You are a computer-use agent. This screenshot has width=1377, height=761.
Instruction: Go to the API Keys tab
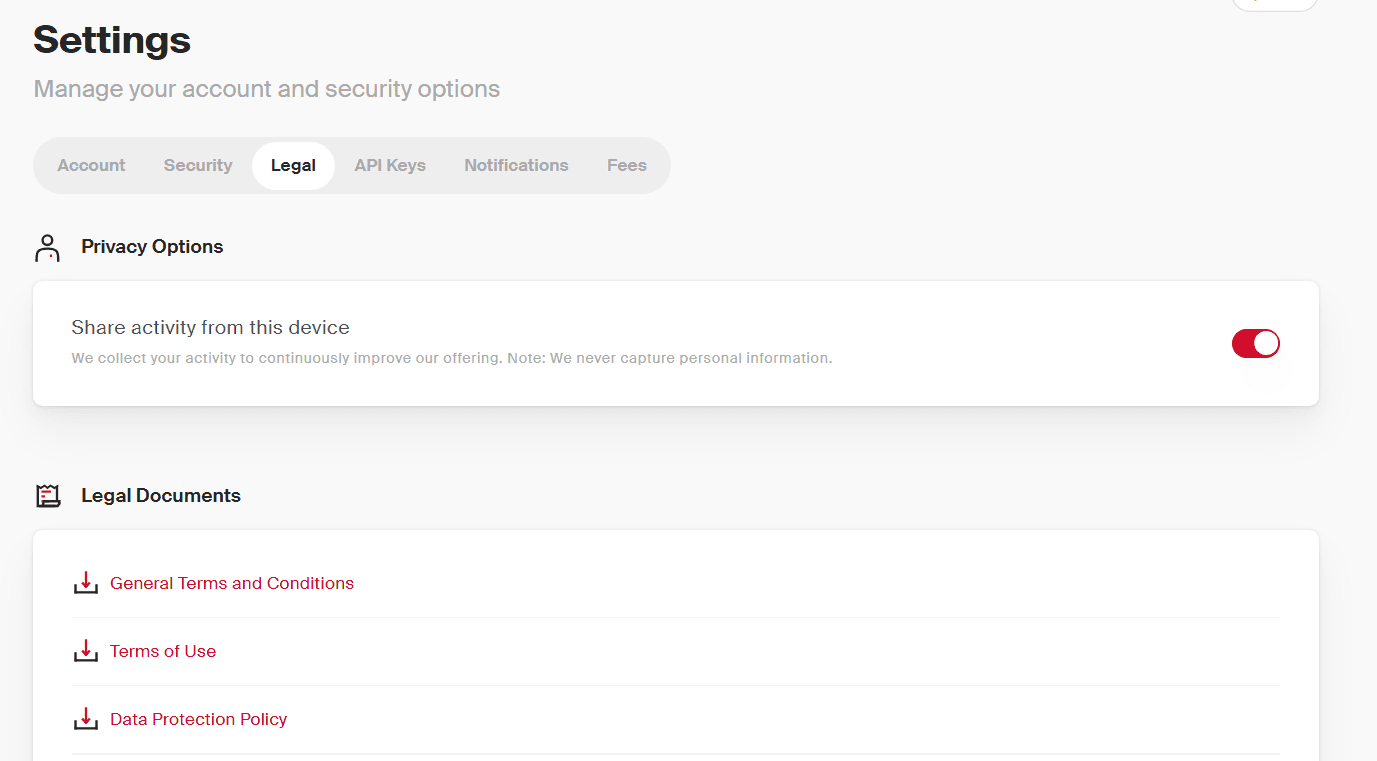pyautogui.click(x=390, y=166)
